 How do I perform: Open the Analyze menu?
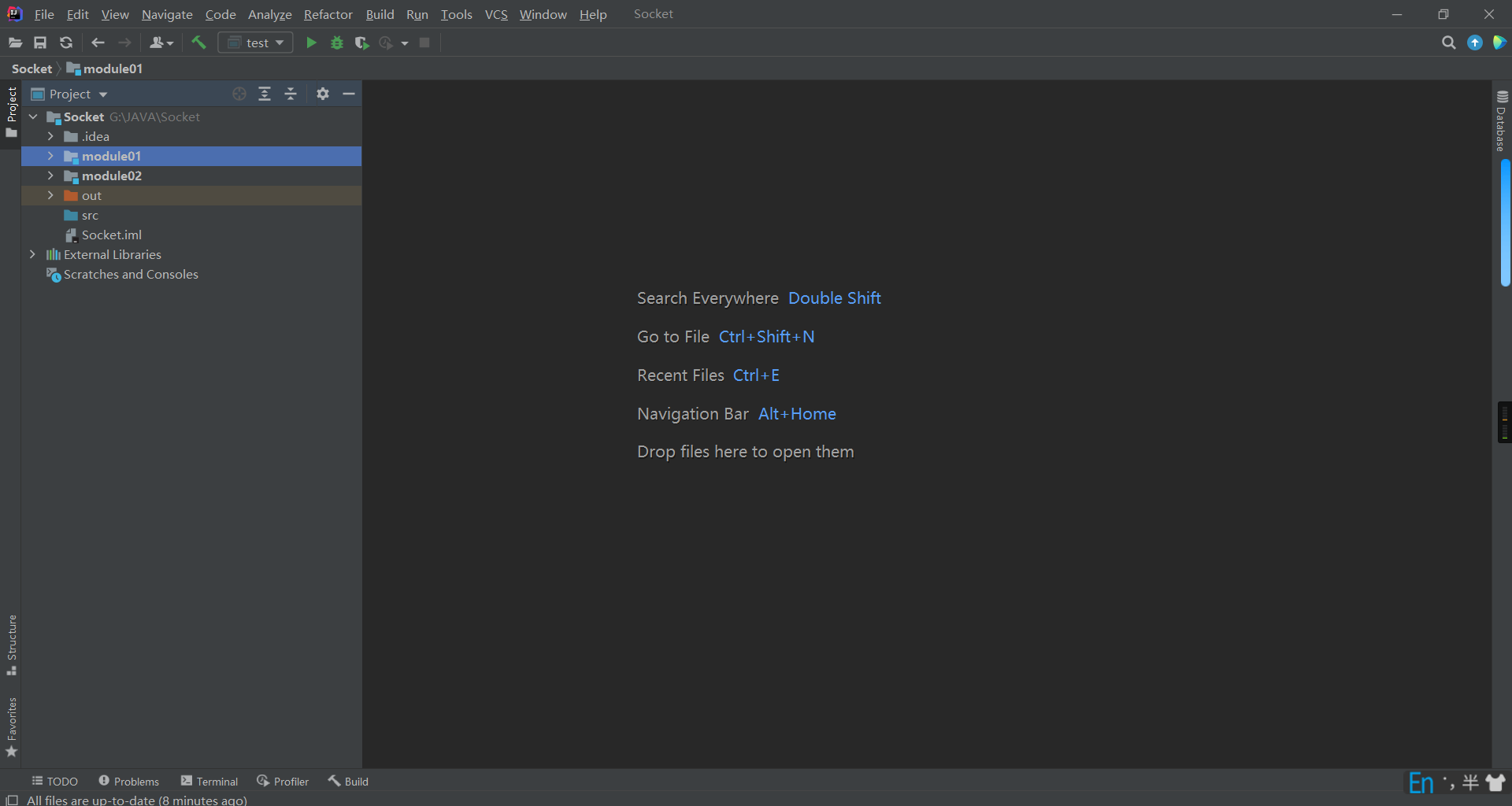(270, 14)
